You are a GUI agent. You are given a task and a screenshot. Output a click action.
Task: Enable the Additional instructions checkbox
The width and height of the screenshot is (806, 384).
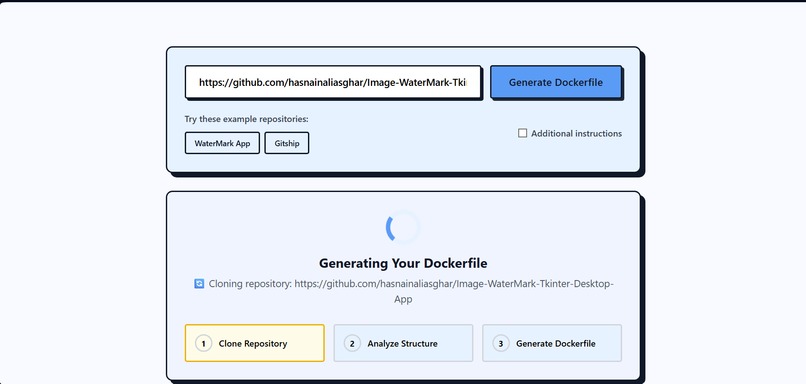pyautogui.click(x=522, y=134)
